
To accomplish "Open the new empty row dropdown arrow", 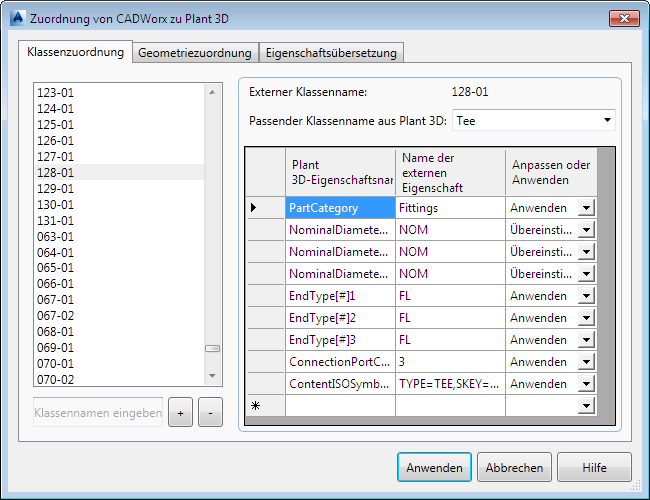I will 586,405.
